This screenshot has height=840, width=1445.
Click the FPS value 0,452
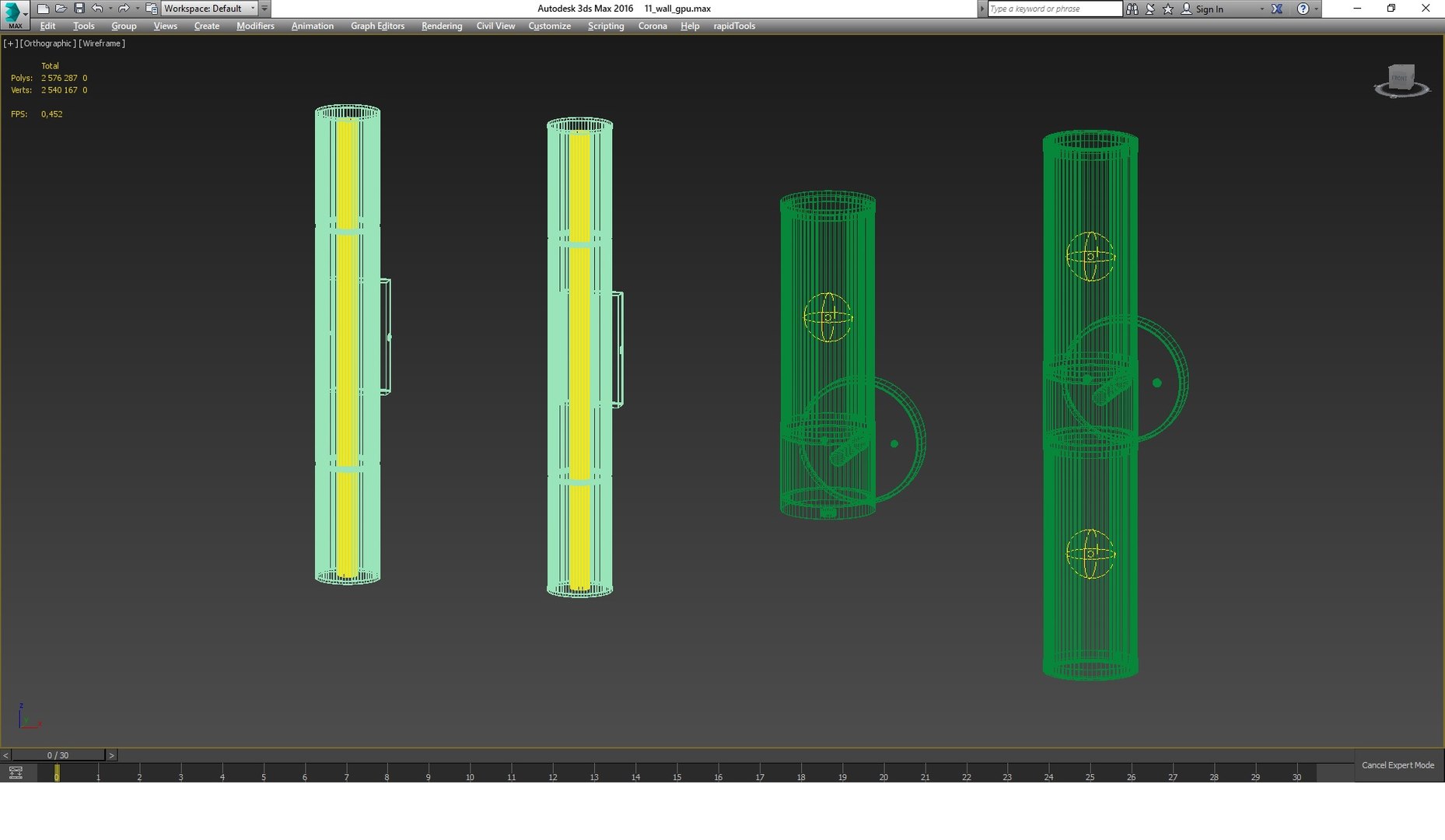pos(52,114)
